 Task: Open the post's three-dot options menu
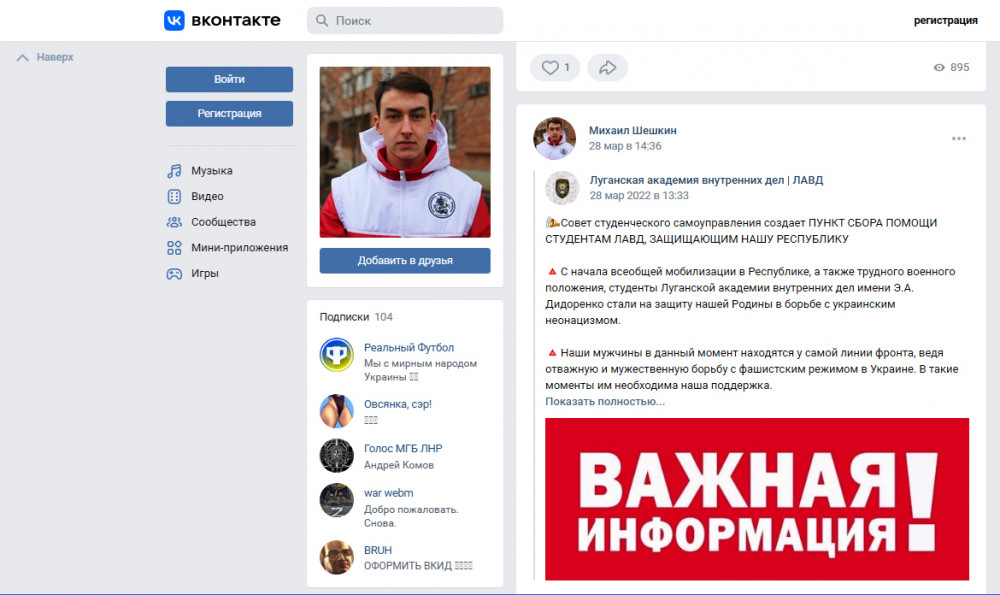[959, 138]
